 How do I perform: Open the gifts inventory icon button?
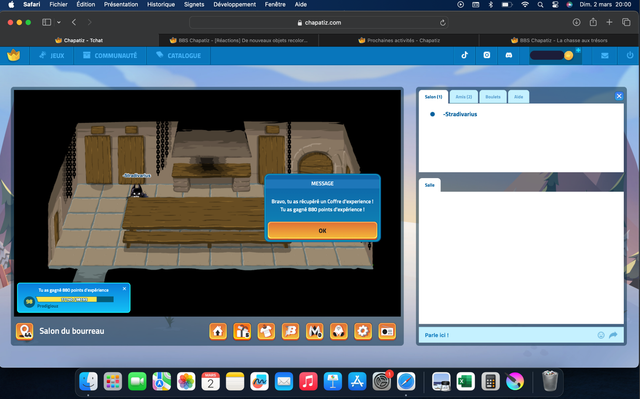(242, 331)
